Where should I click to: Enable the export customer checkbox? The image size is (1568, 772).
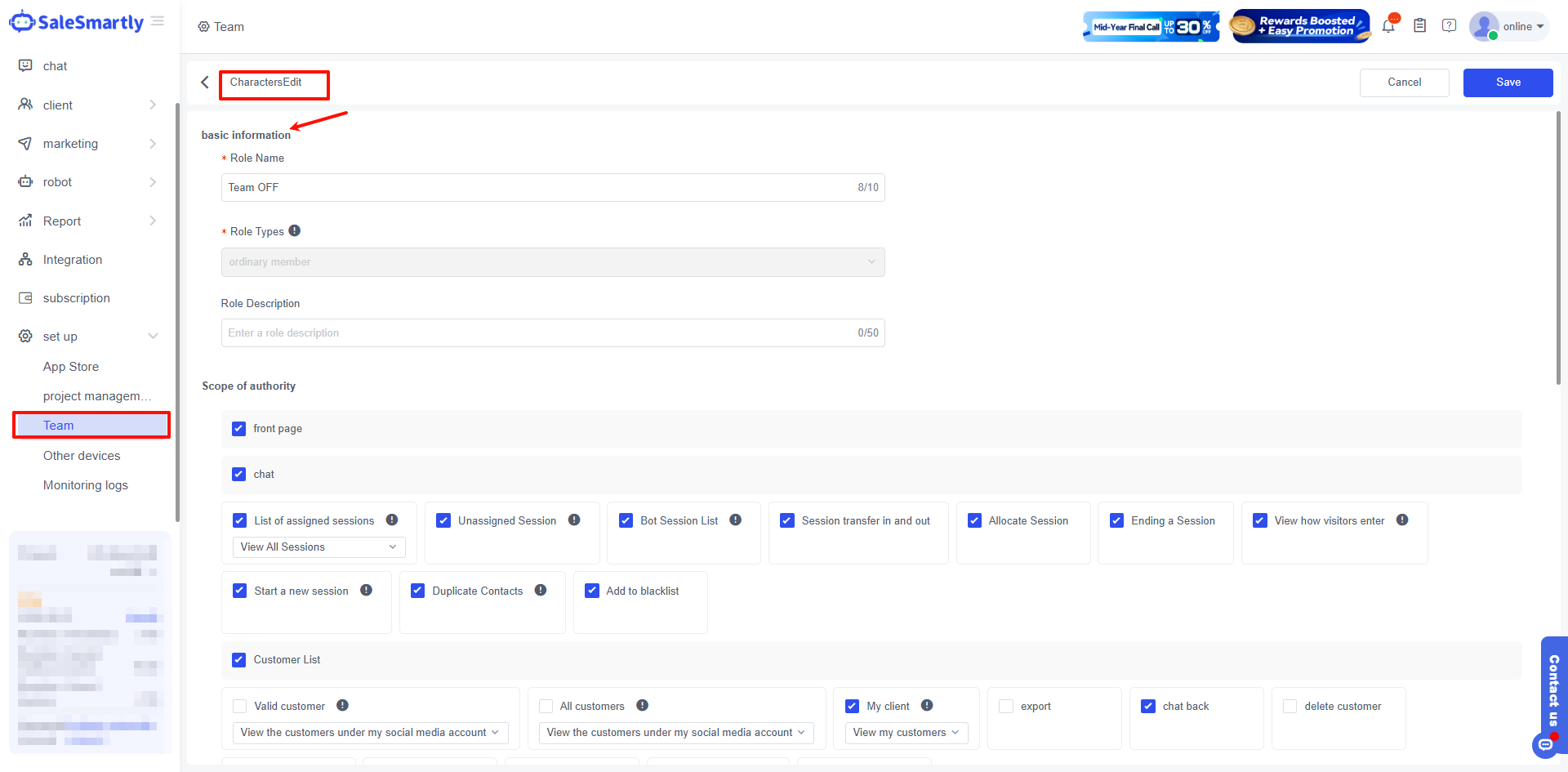point(1006,707)
